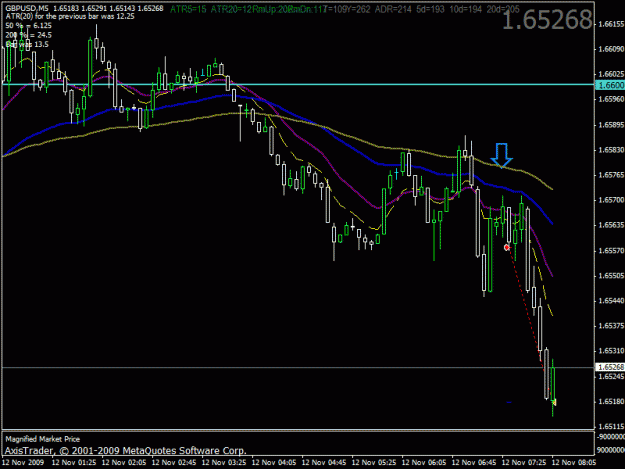The width and height of the screenshot is (625, 469).
Task: Click the cyan 1.6600 price tag on axis
Action: [x=610, y=85]
